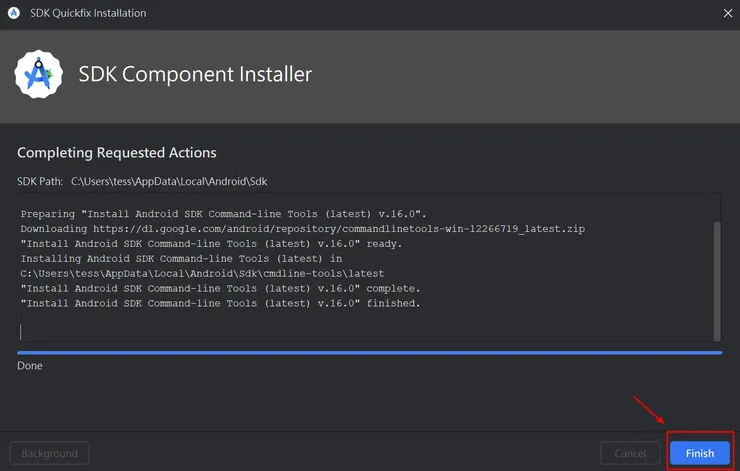Click the "Completing Requested Actions" heading
740x471 pixels.
tap(116, 153)
